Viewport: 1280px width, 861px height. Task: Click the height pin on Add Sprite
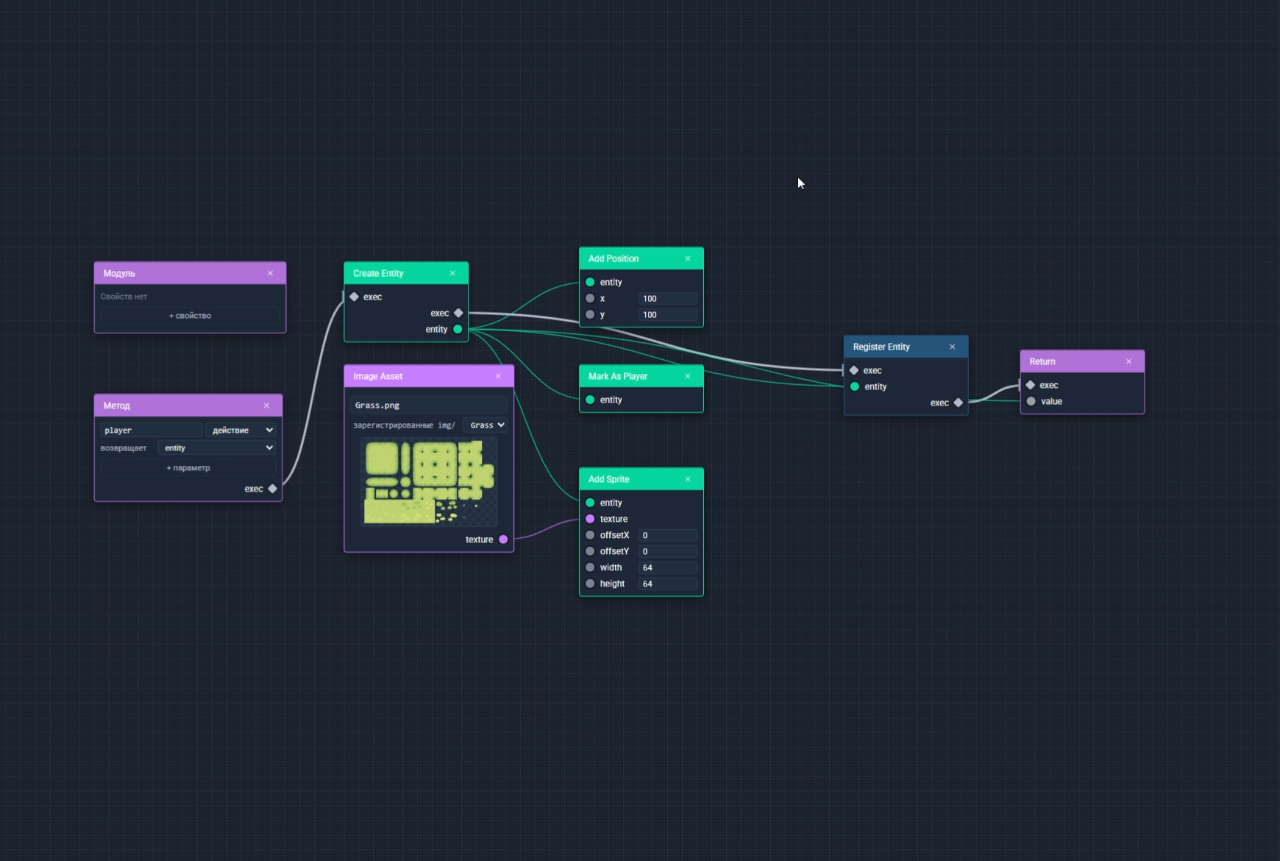tap(590, 583)
